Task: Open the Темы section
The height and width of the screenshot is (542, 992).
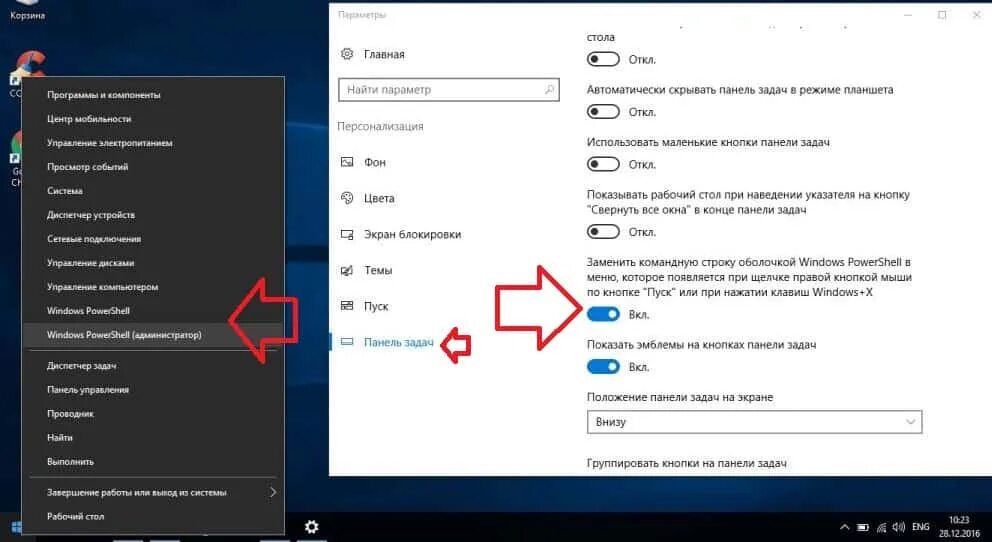Action: (378, 270)
